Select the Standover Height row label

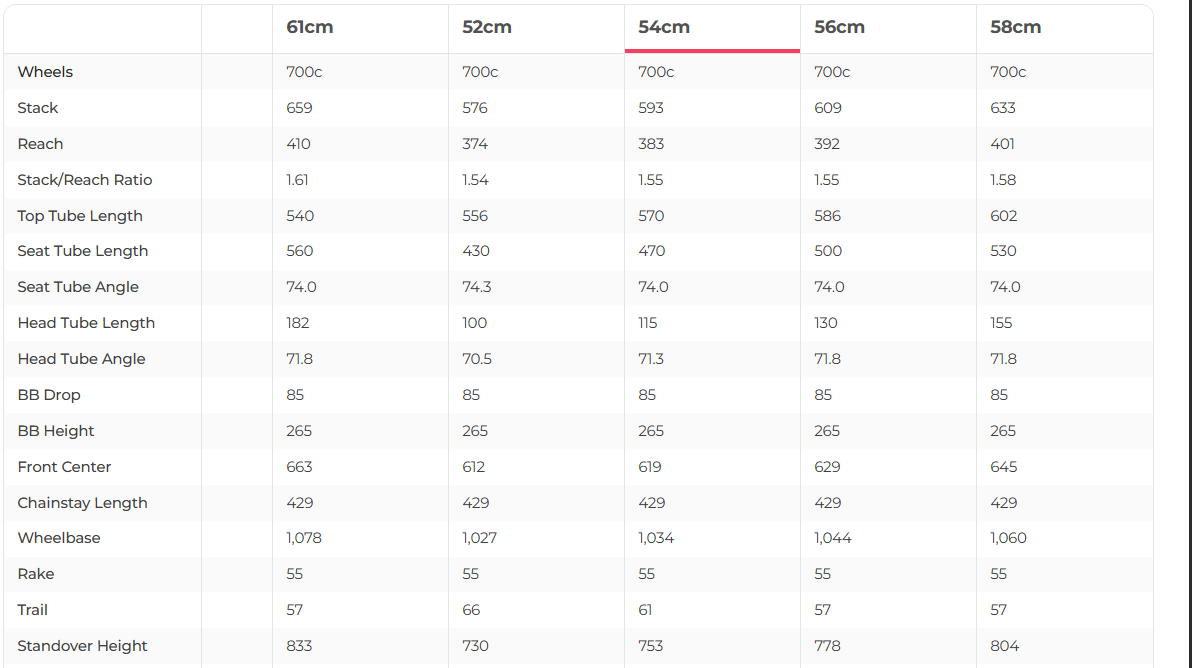click(82, 646)
